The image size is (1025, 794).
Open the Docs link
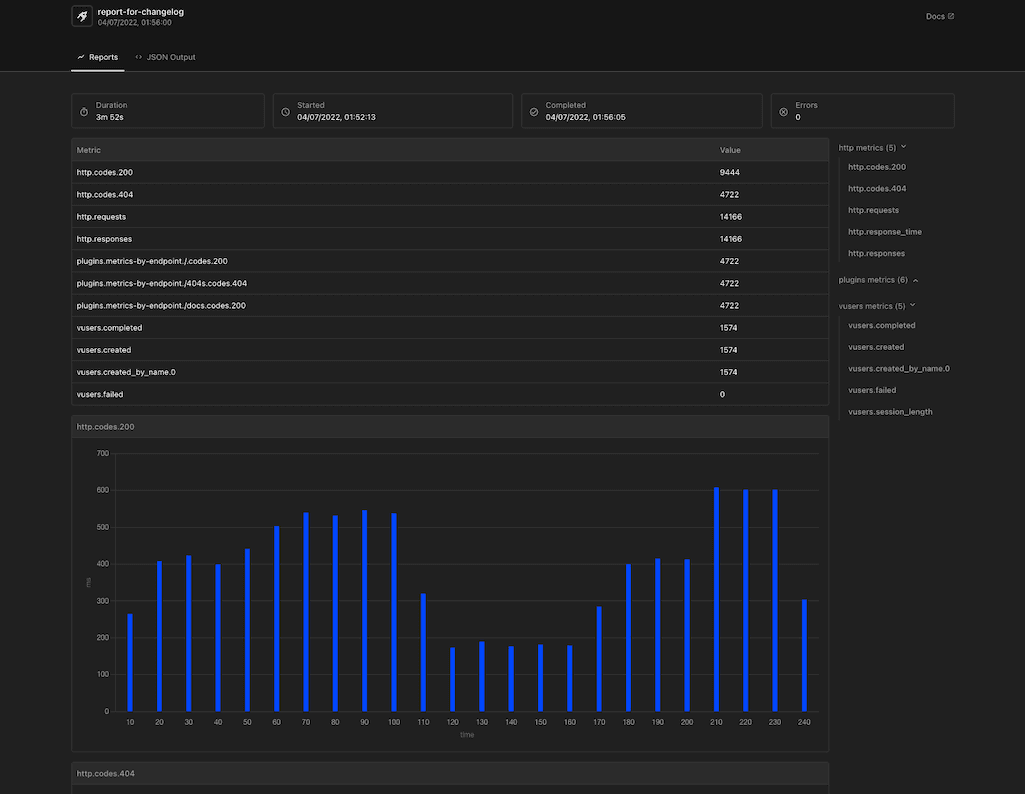pyautogui.click(x=937, y=16)
